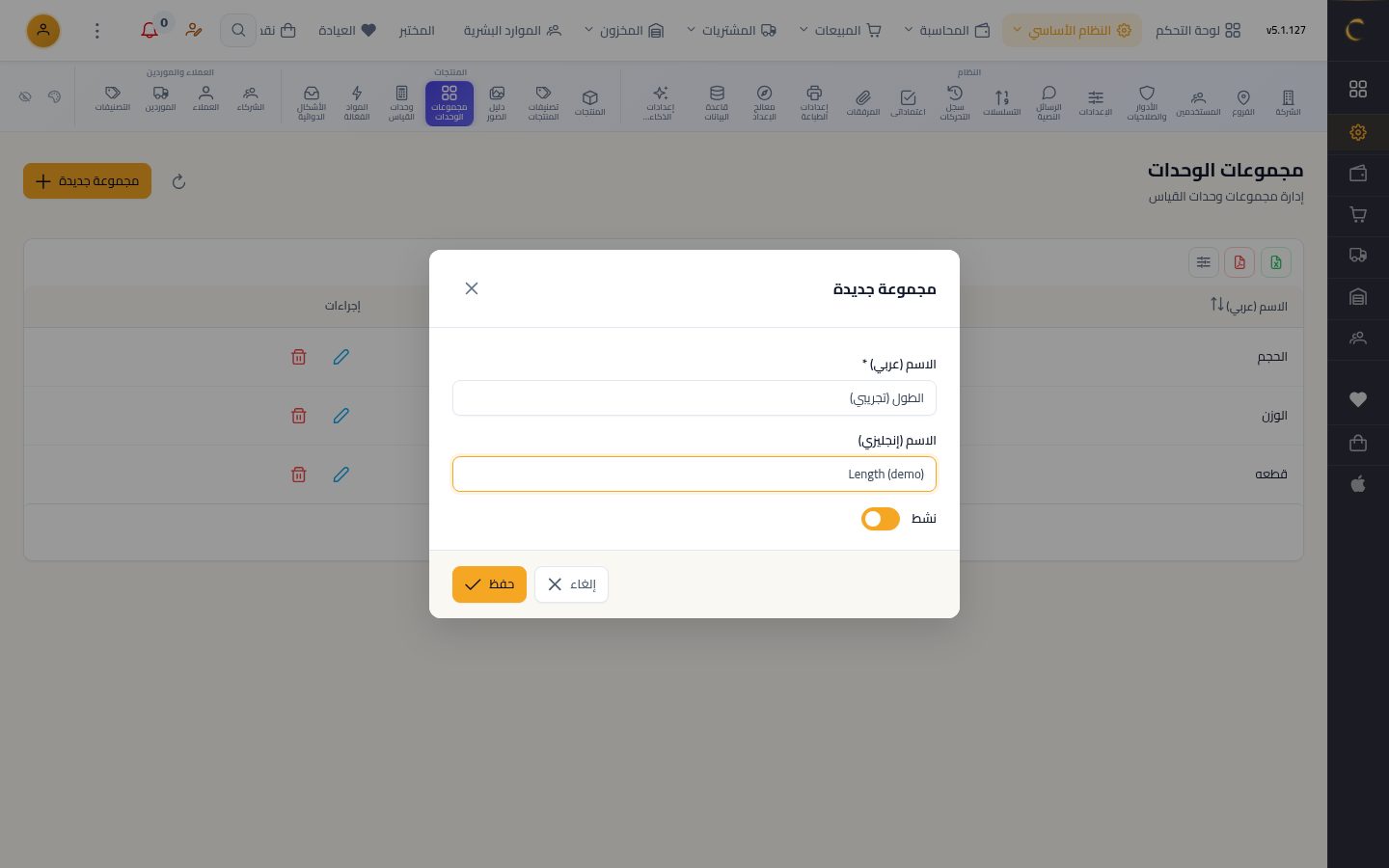Toggle the نشط active switch
The image size is (1389, 868).
(881, 519)
